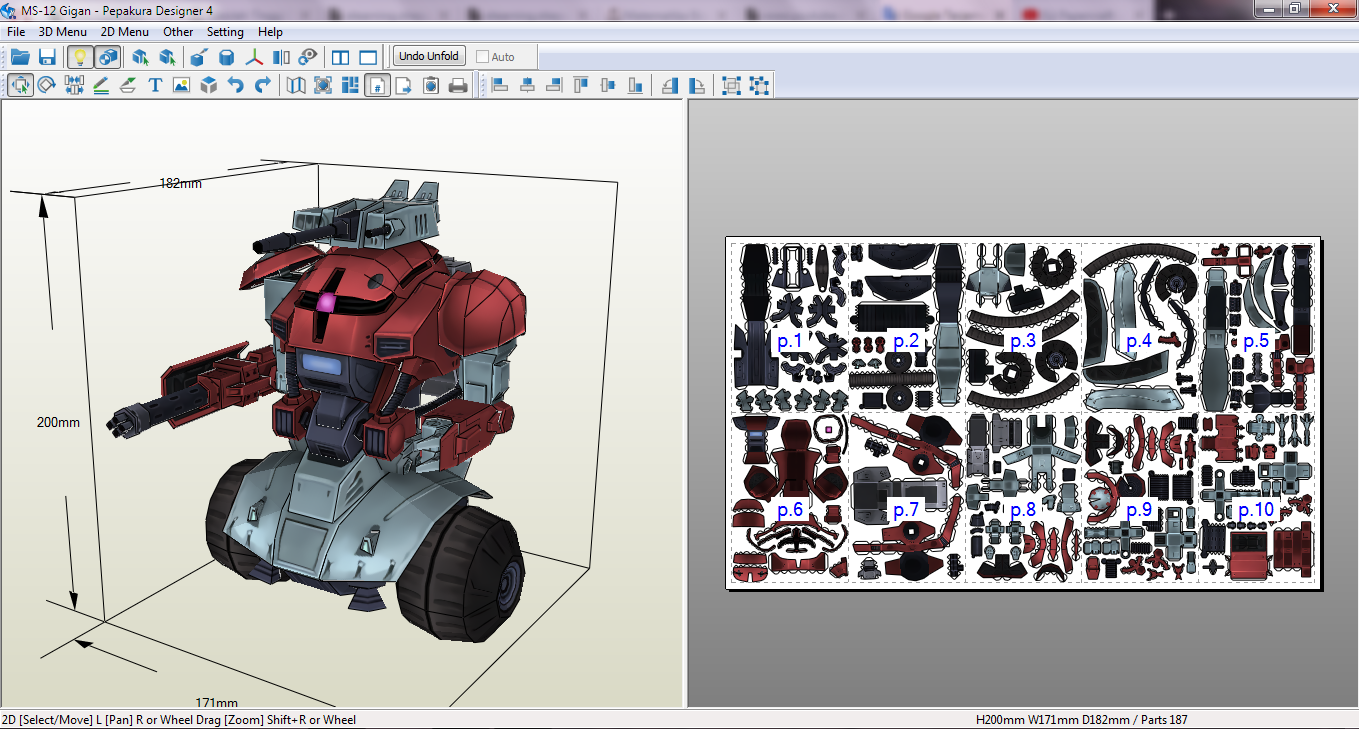Screen dimensions: 1359x729
Task: Align parts to the bottom edge
Action: point(635,85)
